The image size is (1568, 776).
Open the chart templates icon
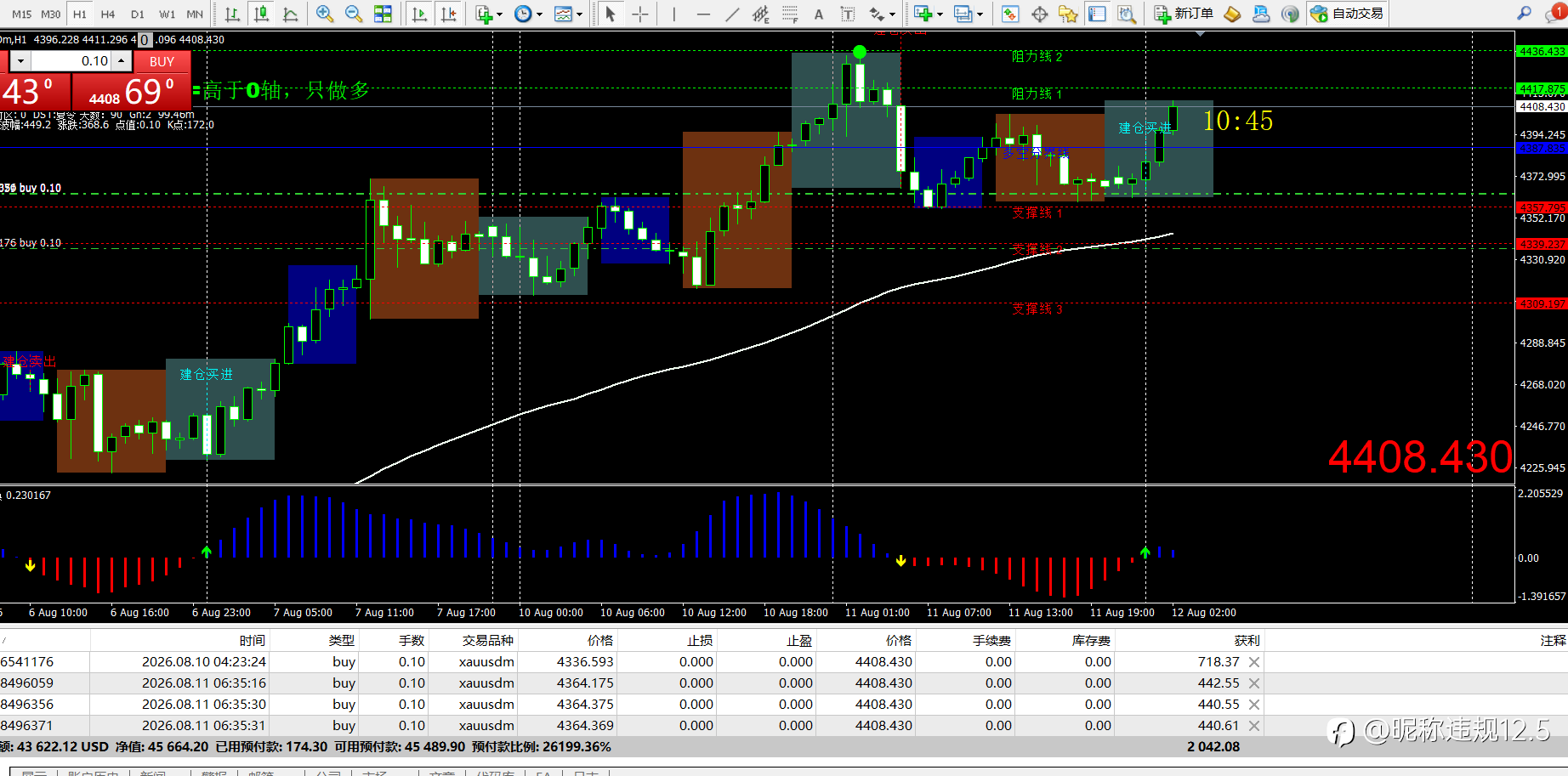point(563,14)
